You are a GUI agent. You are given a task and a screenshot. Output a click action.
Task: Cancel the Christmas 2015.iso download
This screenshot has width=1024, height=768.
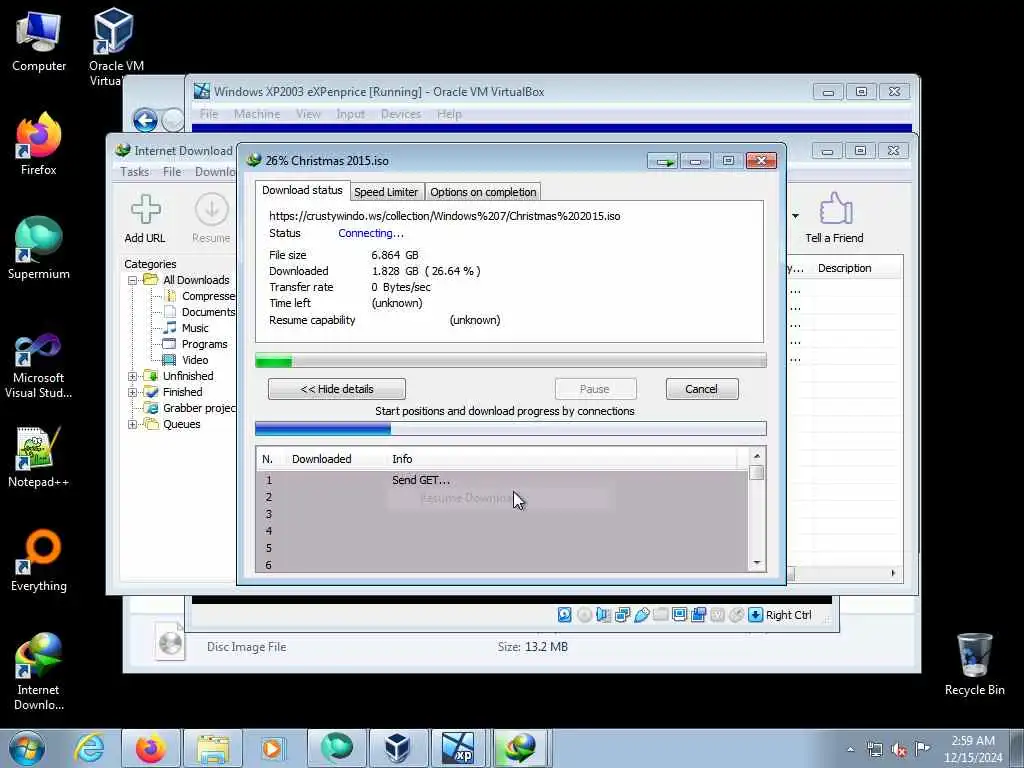[x=702, y=389]
